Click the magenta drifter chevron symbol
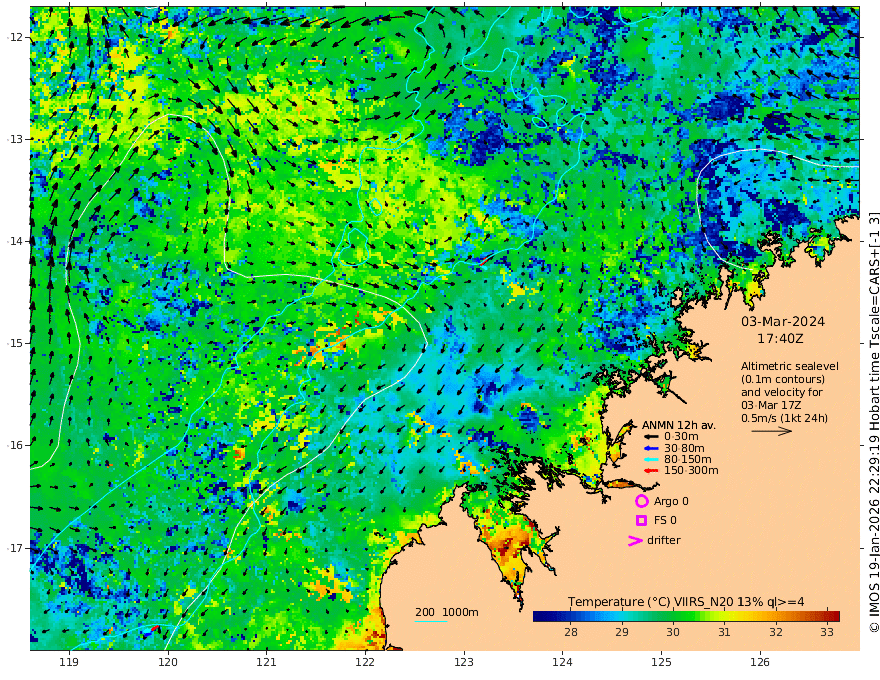The height and width of the screenshot is (680, 880). (635, 540)
